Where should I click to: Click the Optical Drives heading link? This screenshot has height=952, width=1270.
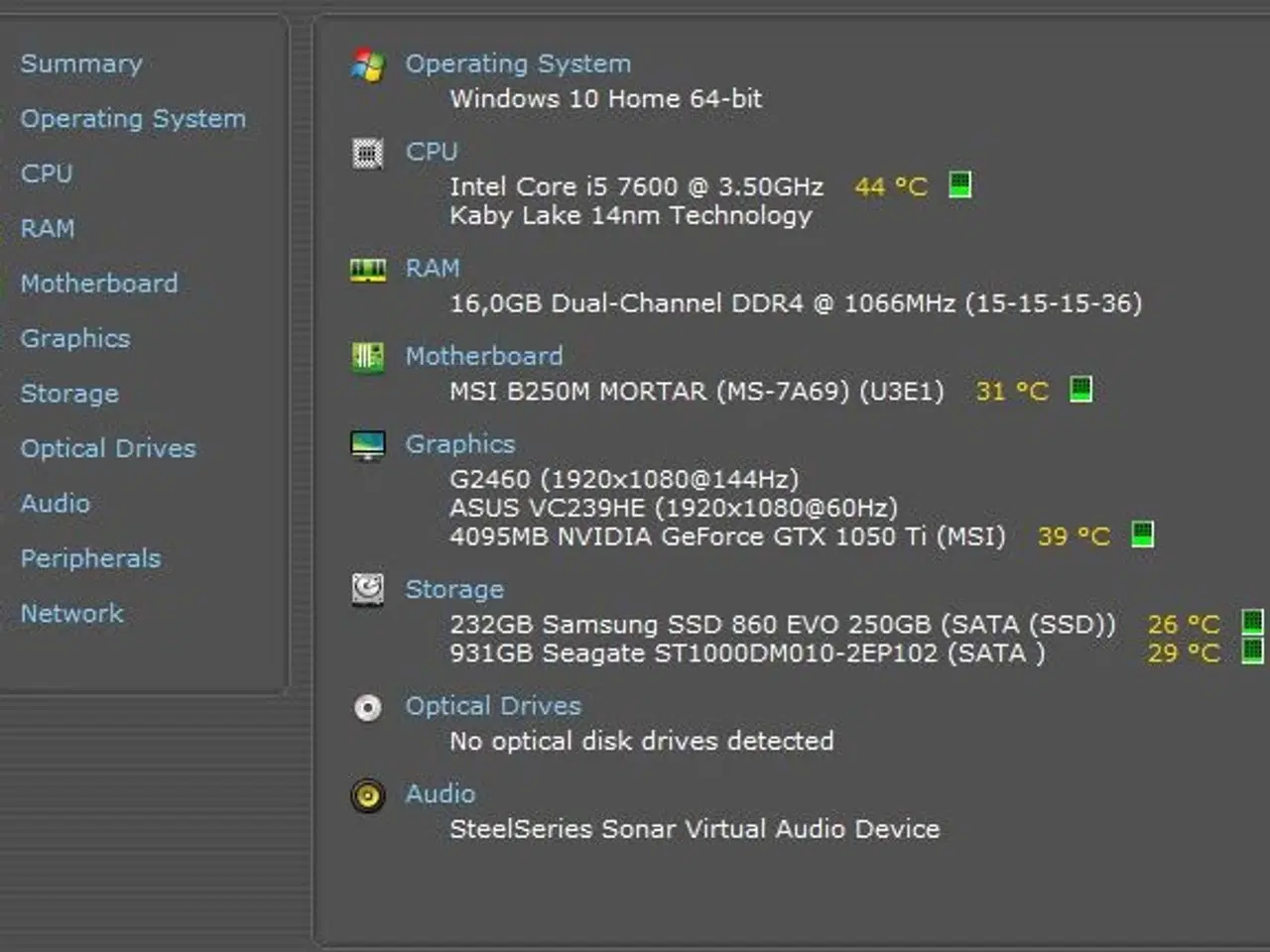[493, 706]
